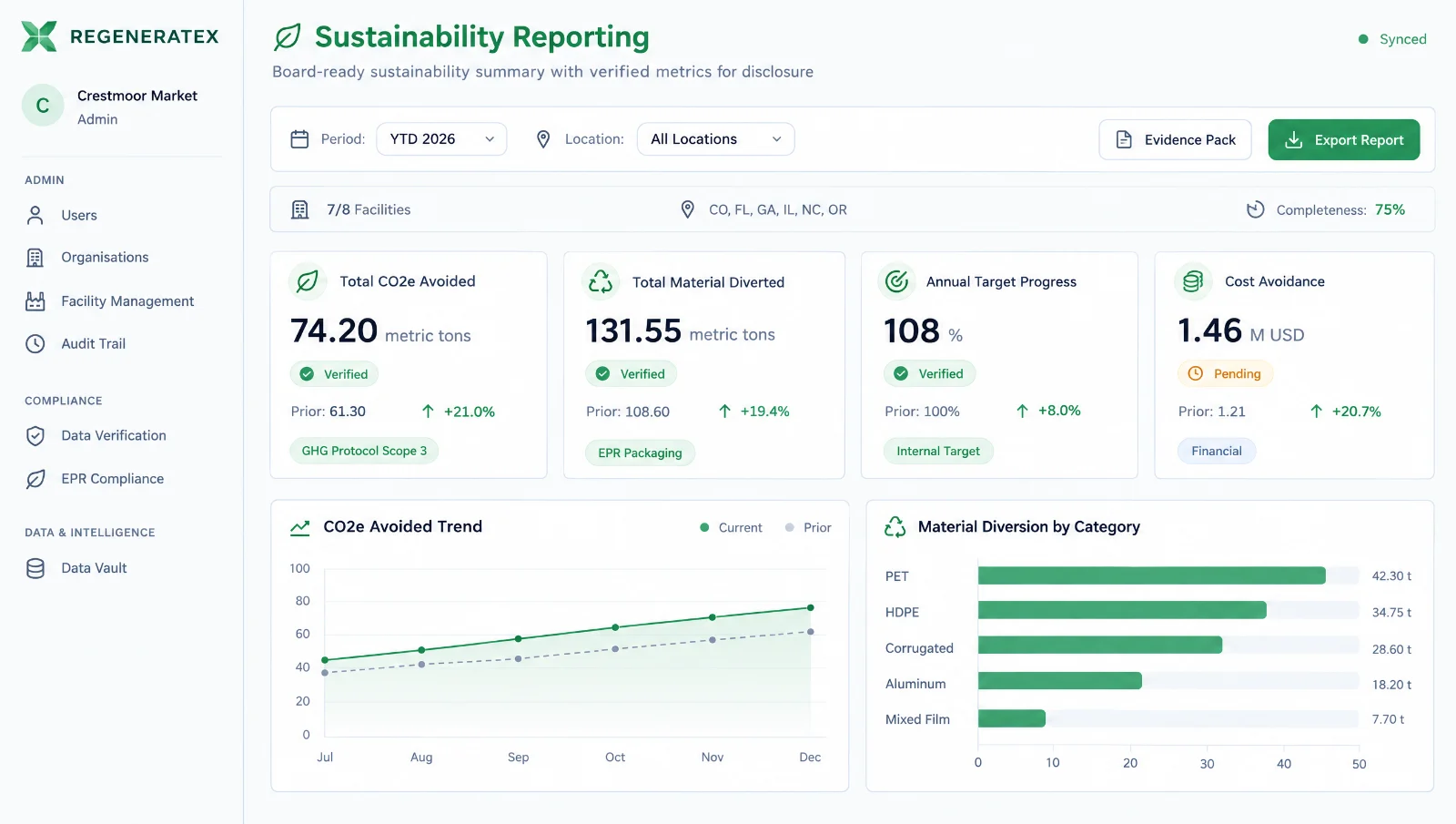Click the Financial tag in Cost Avoidance
This screenshot has width=1456, height=824.
(x=1217, y=451)
